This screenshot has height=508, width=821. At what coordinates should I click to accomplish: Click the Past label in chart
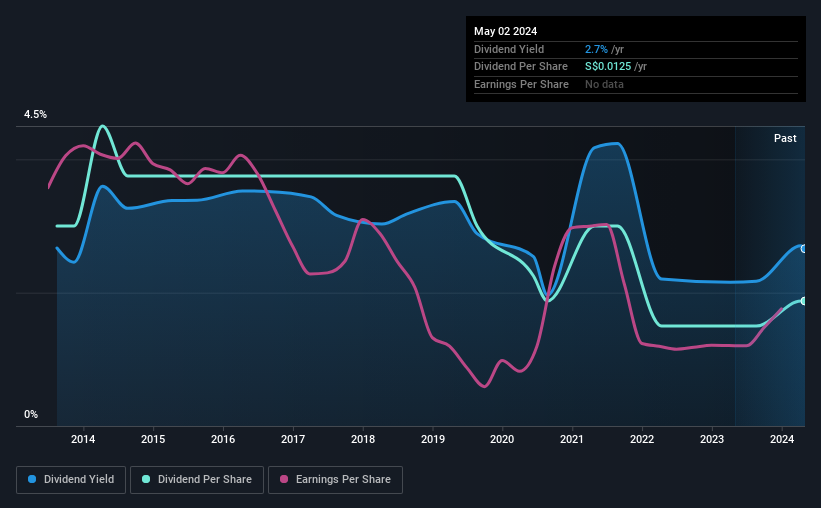tap(785, 138)
